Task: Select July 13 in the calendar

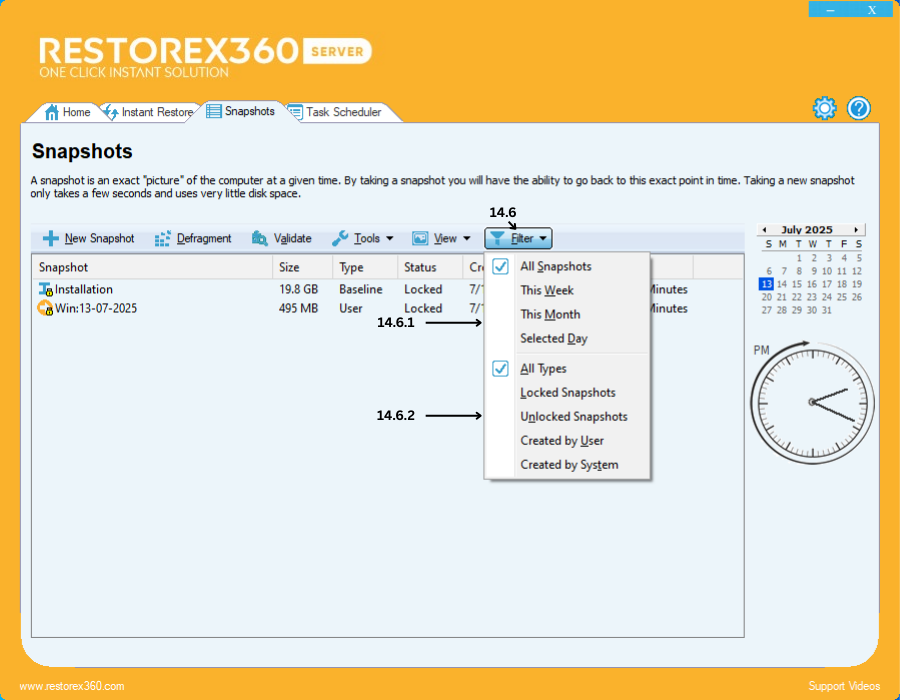Action: [x=766, y=284]
